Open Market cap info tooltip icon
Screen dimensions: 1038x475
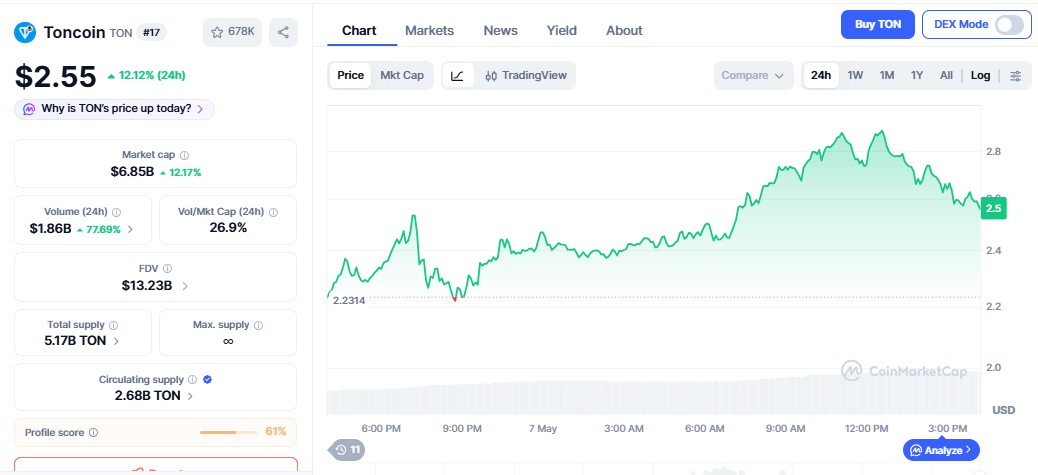(x=185, y=155)
